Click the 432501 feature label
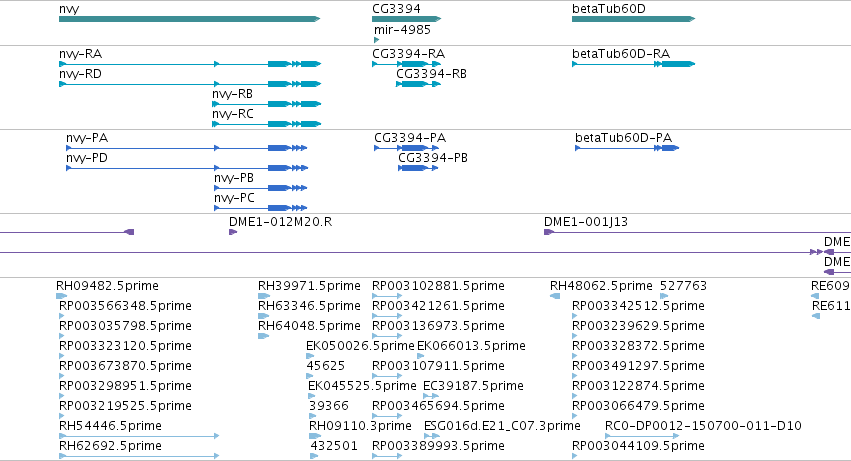This screenshot has height=461, width=851. click(x=334, y=446)
